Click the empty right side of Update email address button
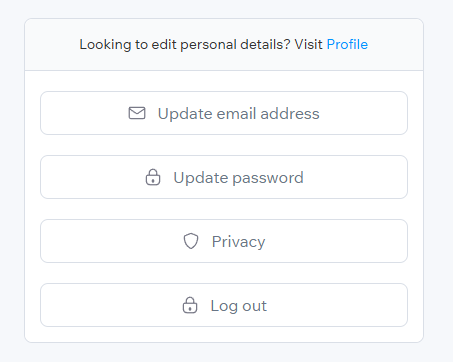The image size is (453, 362). pos(363,113)
